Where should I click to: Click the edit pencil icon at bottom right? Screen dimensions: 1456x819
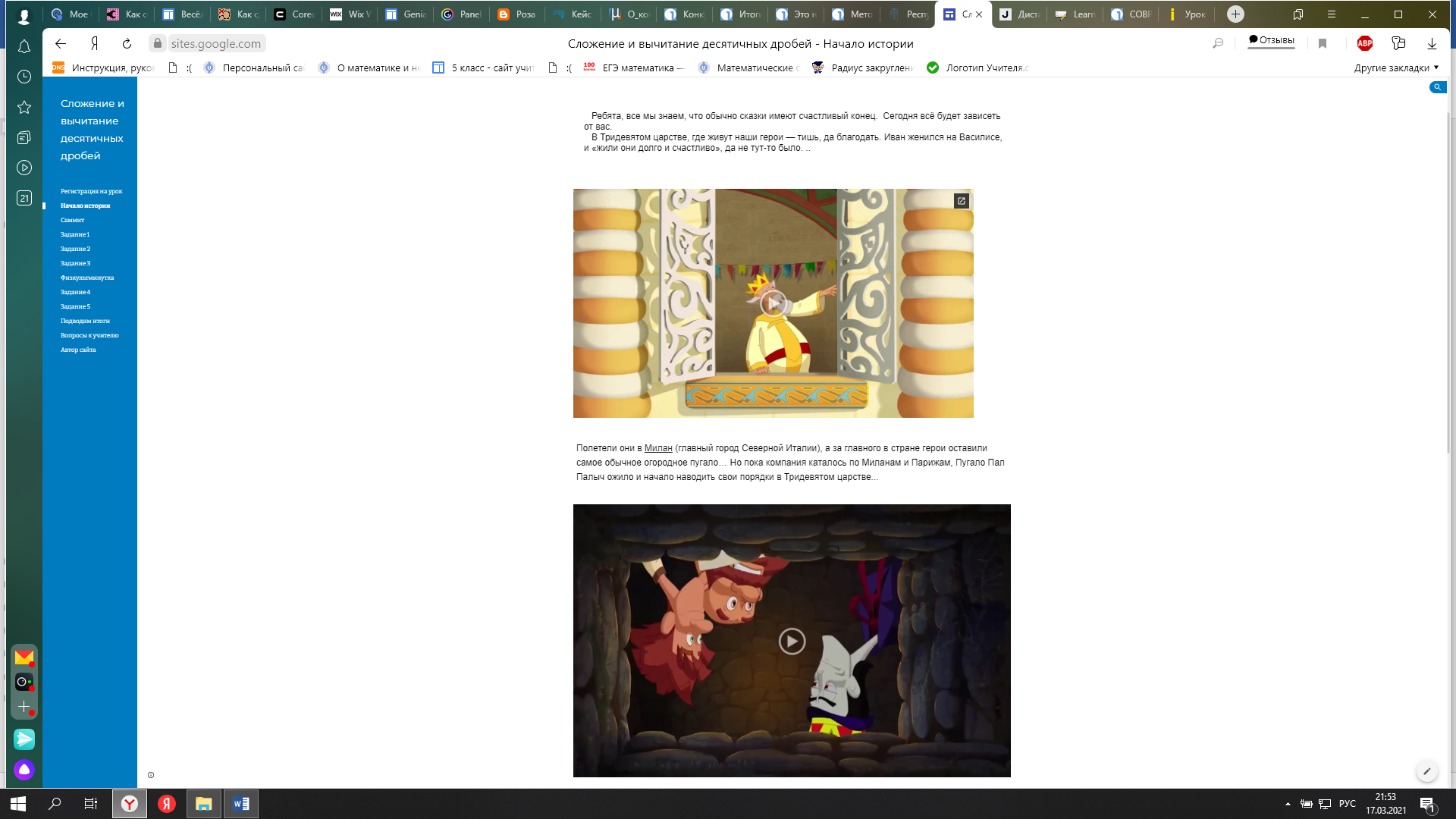tap(1426, 771)
